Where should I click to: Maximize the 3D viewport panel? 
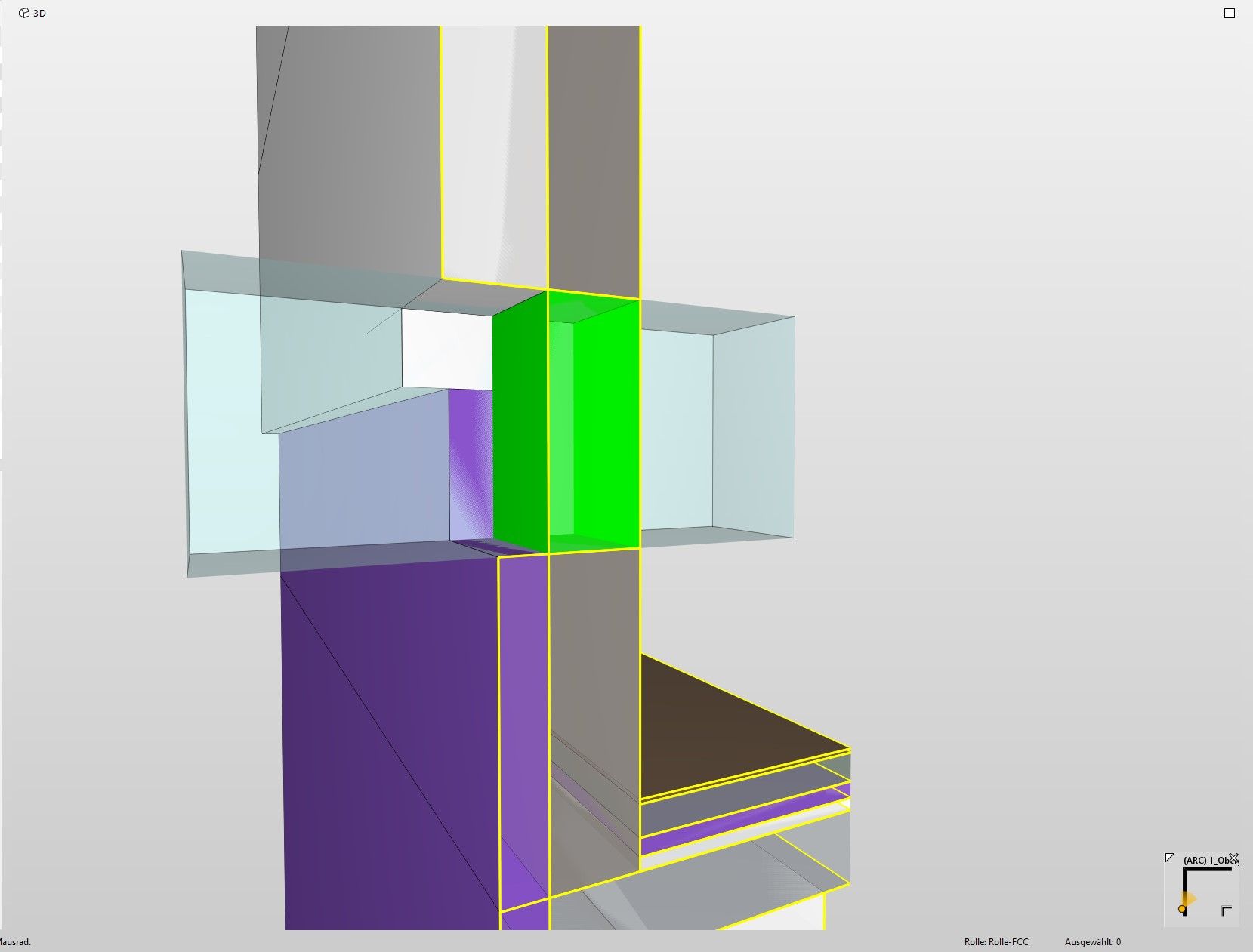[1230, 14]
